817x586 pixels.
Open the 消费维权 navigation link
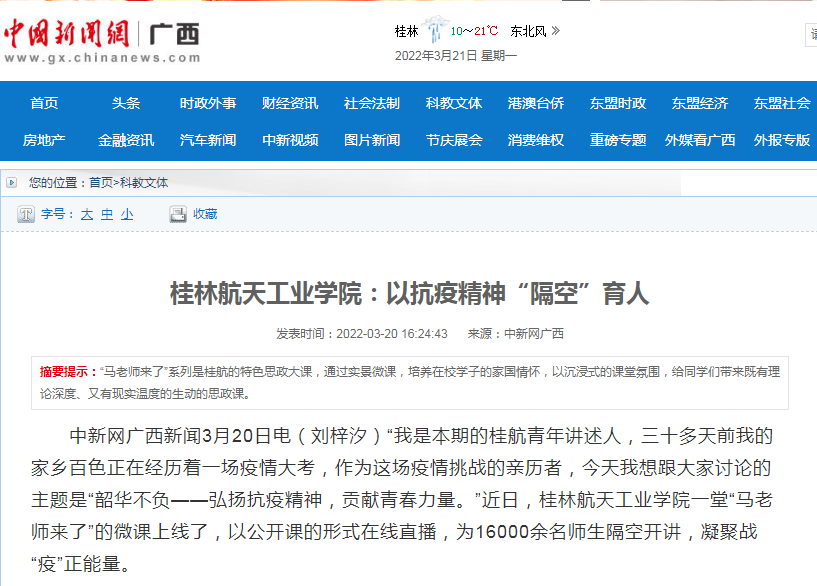[536, 140]
